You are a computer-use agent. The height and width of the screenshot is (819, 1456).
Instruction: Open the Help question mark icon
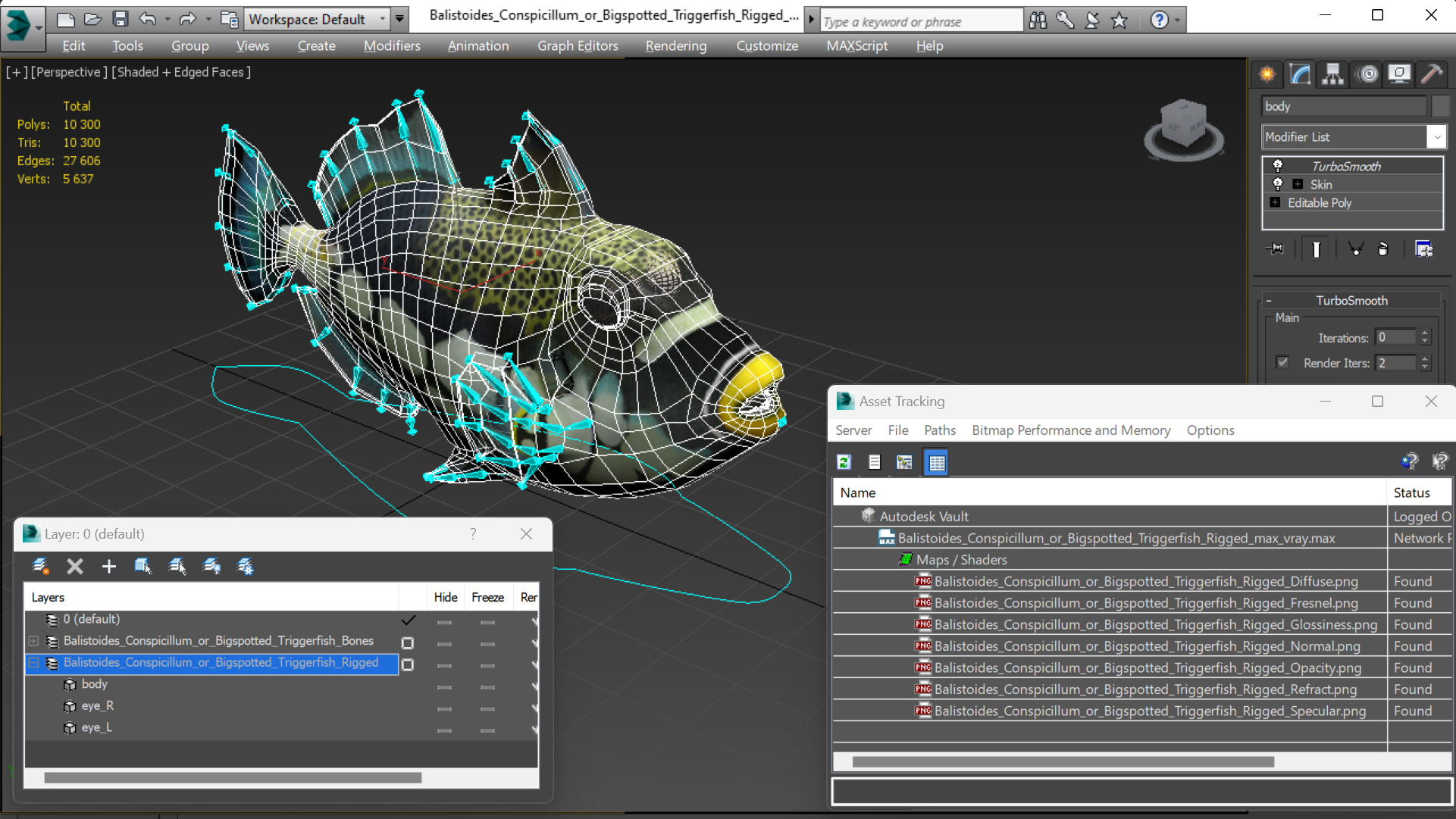pyautogui.click(x=1159, y=20)
